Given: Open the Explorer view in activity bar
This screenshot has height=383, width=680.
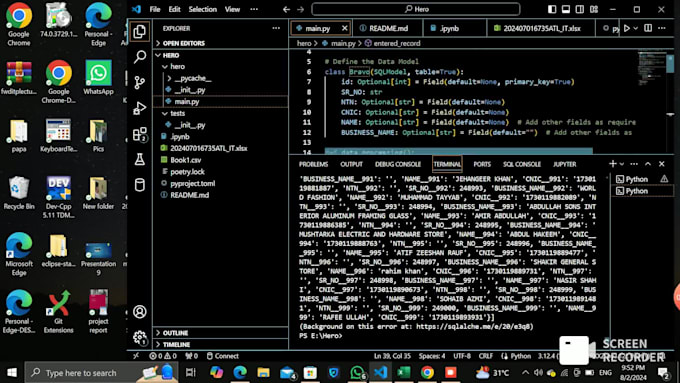Looking at the screenshot, I should pyautogui.click(x=140, y=32).
